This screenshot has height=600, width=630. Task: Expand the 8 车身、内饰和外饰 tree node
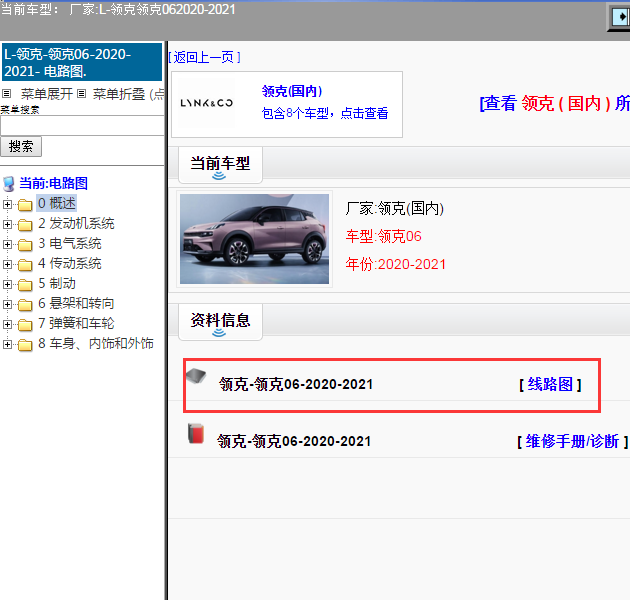point(7,344)
